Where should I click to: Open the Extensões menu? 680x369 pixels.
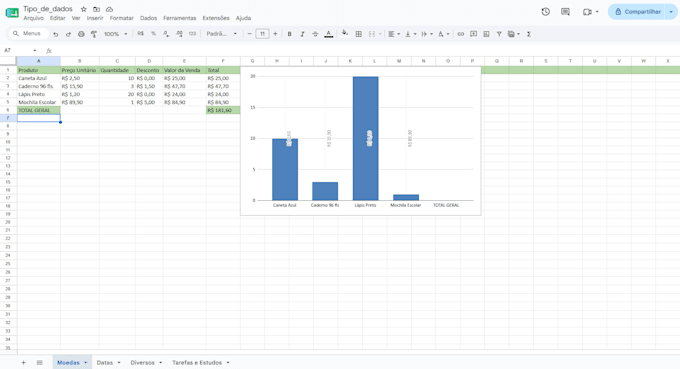click(x=216, y=18)
